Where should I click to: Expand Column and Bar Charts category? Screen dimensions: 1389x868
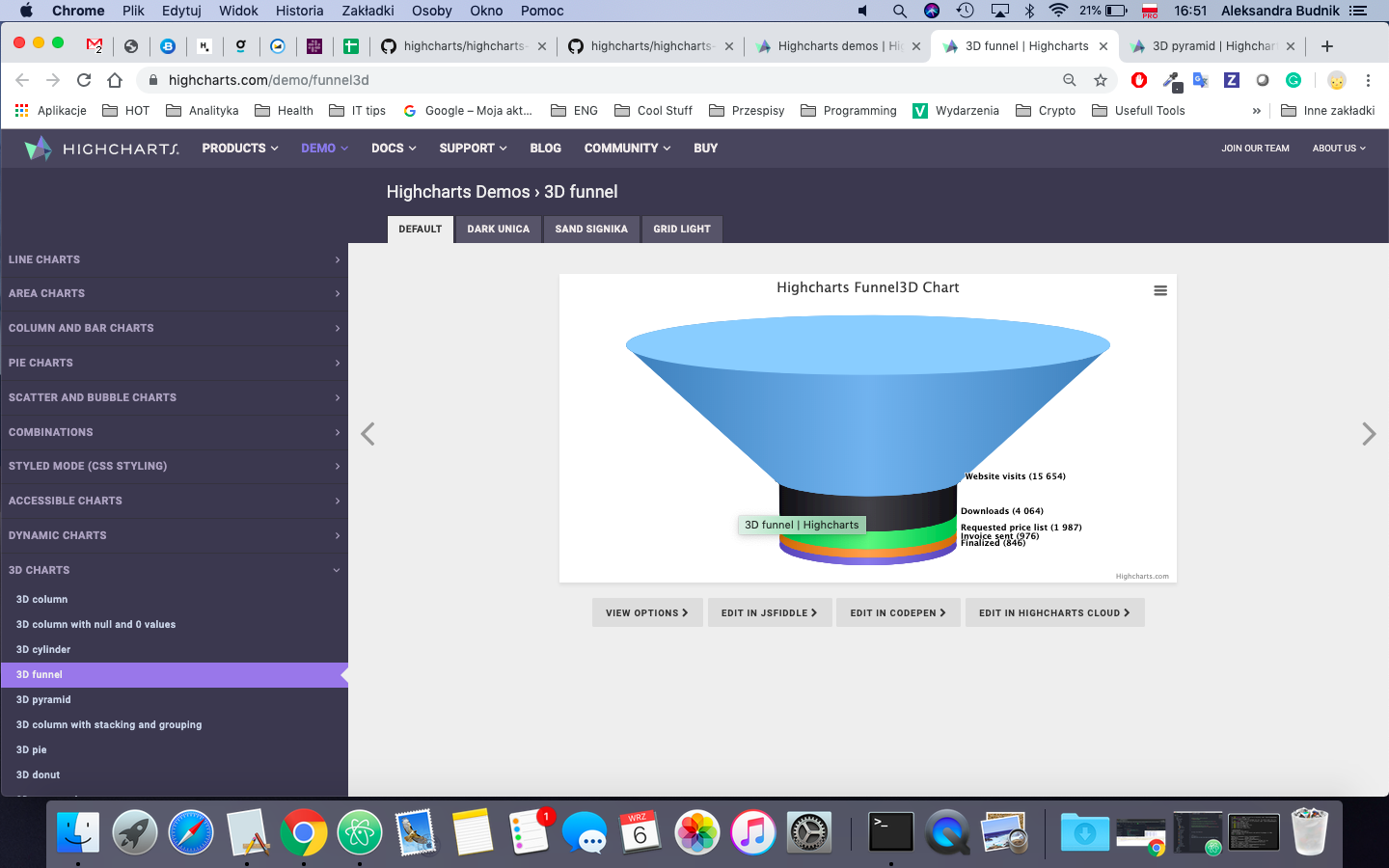[x=174, y=328]
